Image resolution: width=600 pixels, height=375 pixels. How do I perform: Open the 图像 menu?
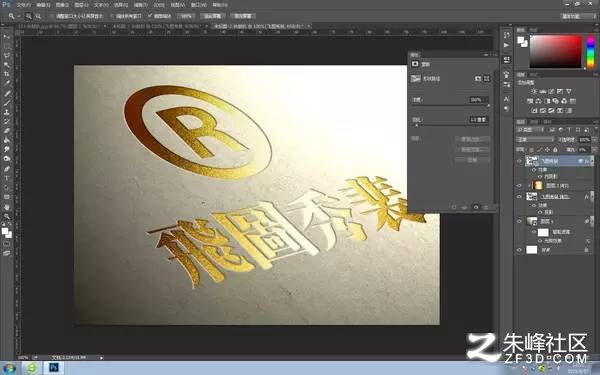tap(62, 5)
